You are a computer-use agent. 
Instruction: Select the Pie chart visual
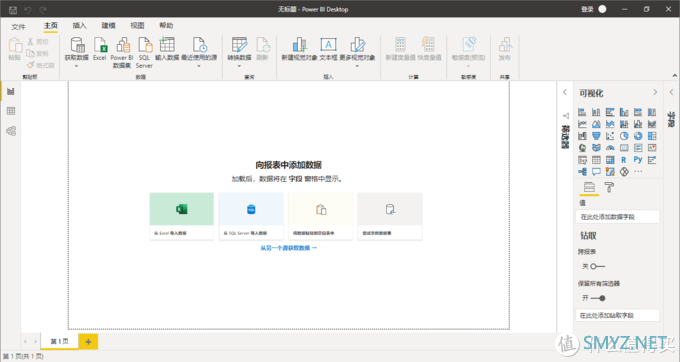pyautogui.click(x=624, y=136)
